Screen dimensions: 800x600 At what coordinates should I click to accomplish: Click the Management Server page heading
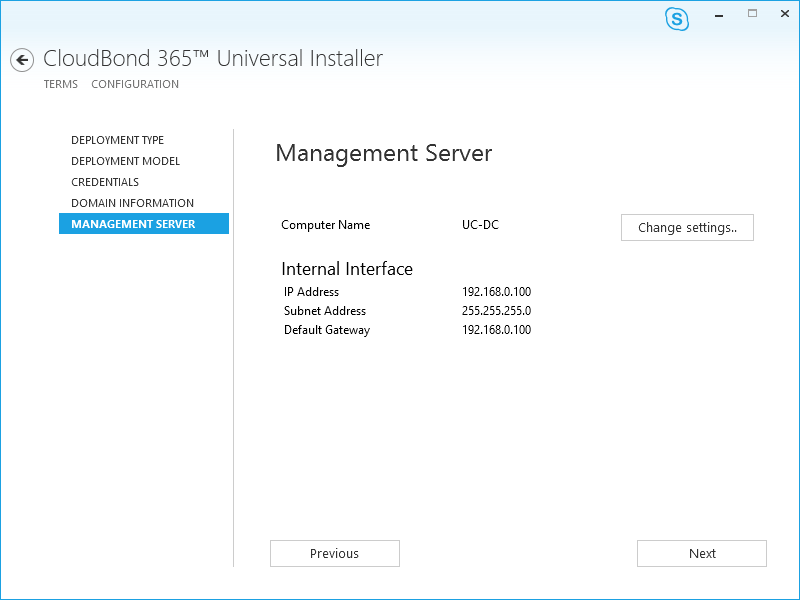[x=384, y=154]
